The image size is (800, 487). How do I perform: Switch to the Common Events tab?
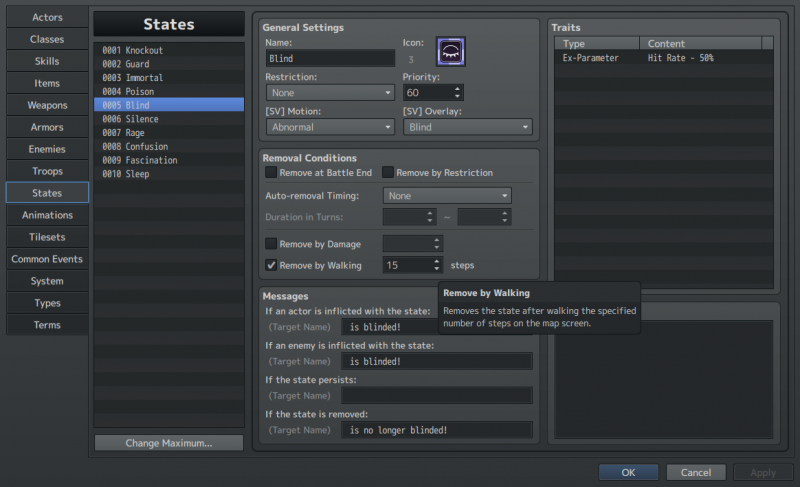pos(47,259)
